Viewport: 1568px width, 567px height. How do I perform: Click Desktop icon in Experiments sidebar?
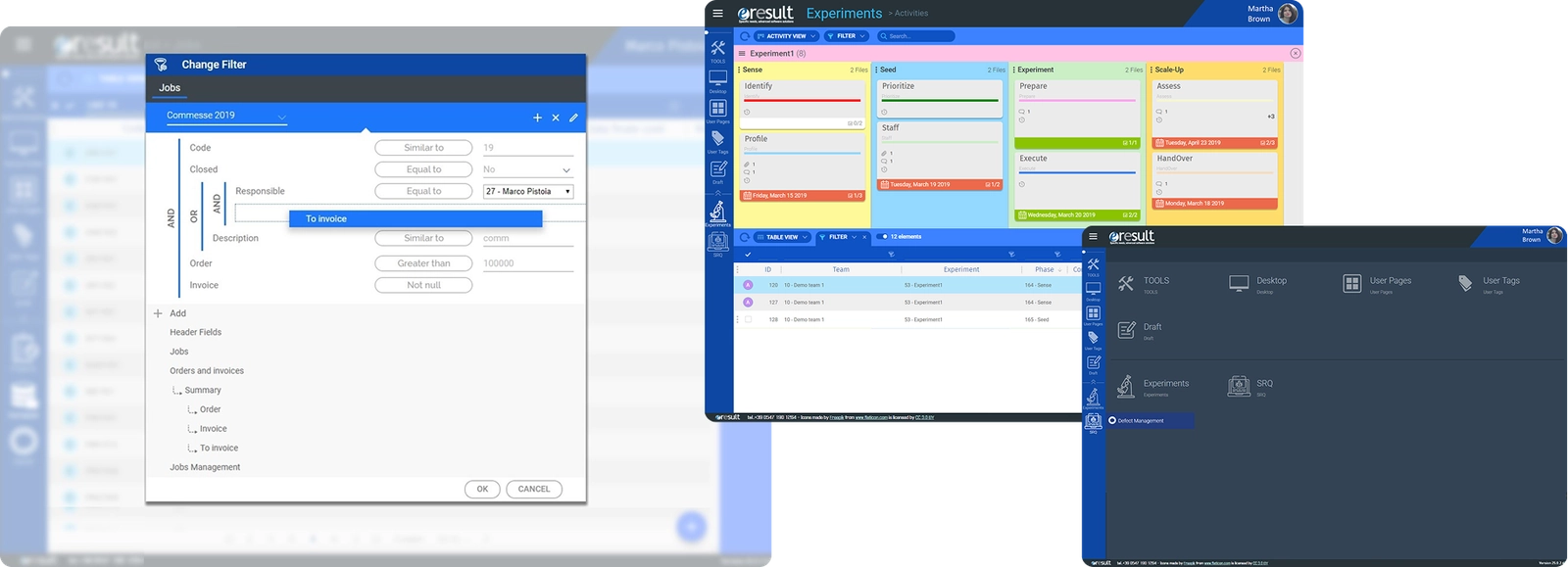(x=718, y=79)
